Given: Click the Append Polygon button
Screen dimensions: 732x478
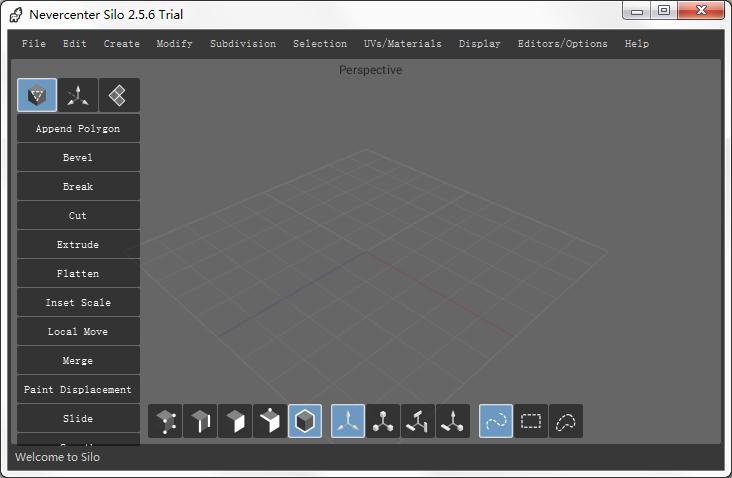Looking at the screenshot, I should [78, 128].
